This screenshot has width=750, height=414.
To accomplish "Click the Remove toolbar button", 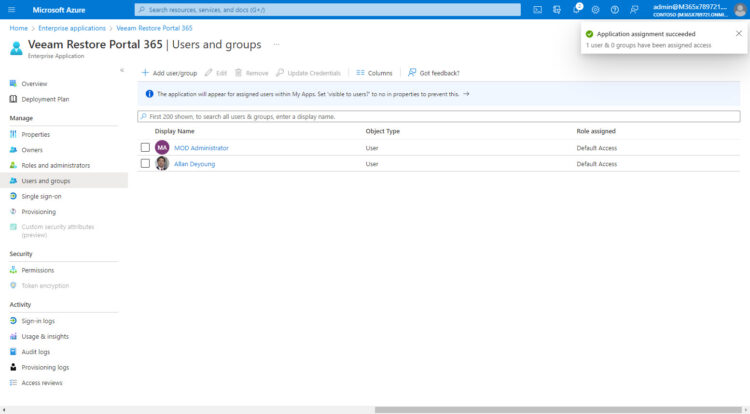I will click(251, 73).
